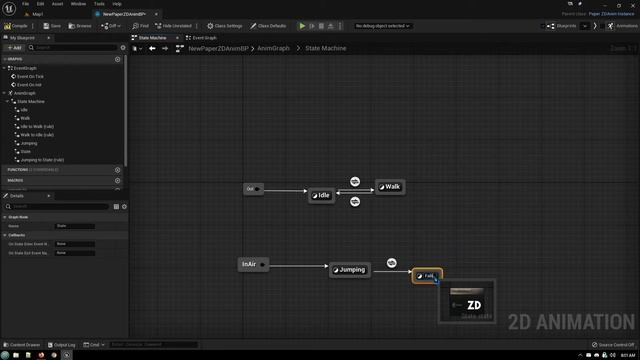Image resolution: width=640 pixels, height=360 pixels.
Task: Open the Edit menu
Action: (x=40, y=4)
